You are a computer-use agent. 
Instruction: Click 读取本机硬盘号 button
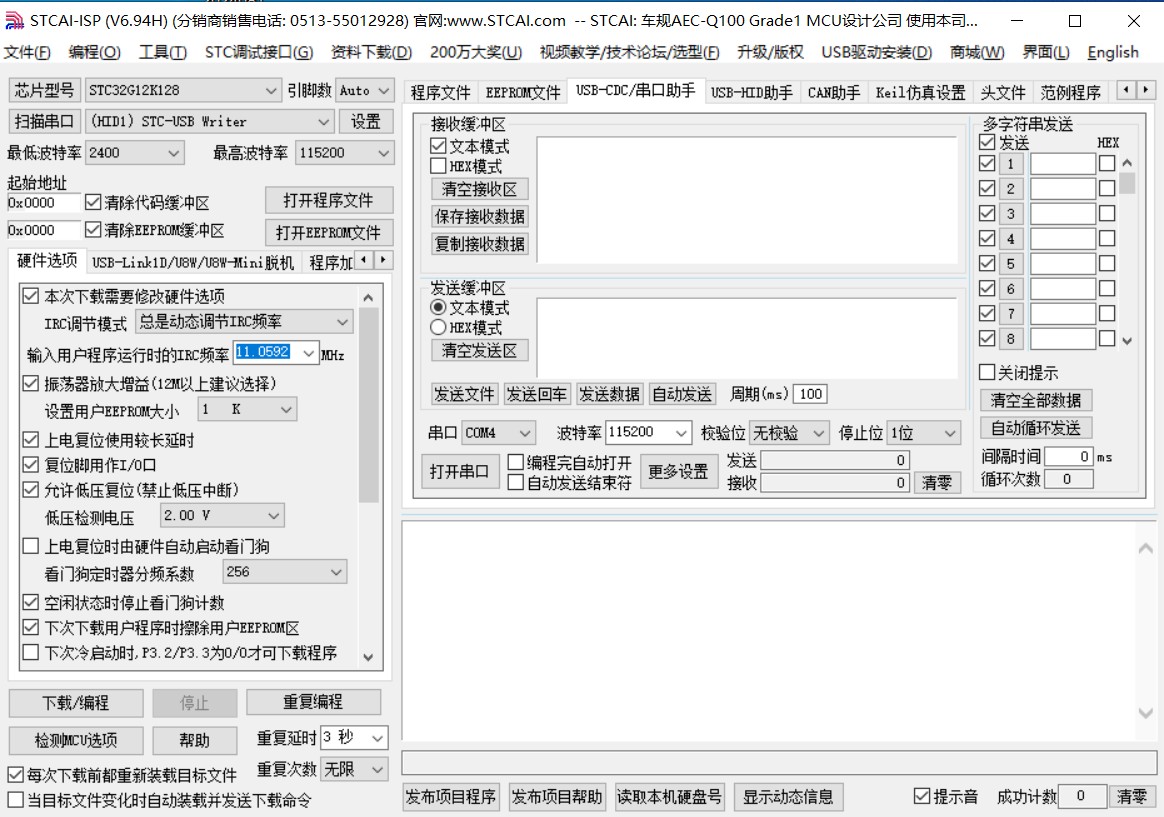[x=670, y=796]
